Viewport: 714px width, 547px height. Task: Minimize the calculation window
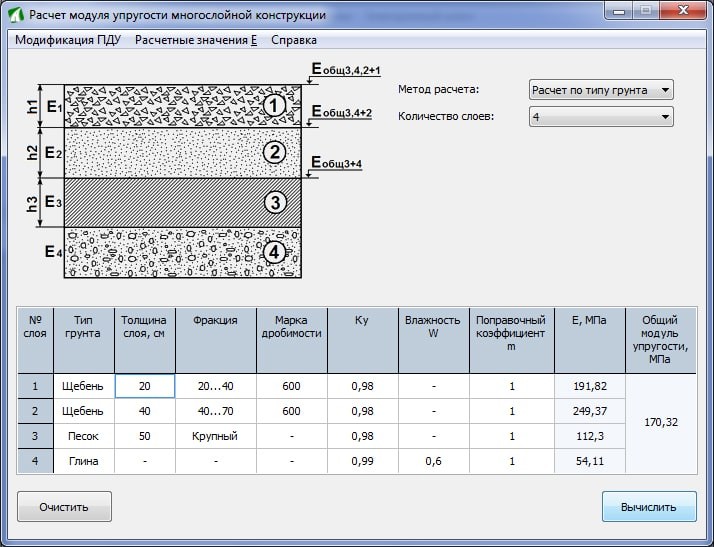(619, 11)
